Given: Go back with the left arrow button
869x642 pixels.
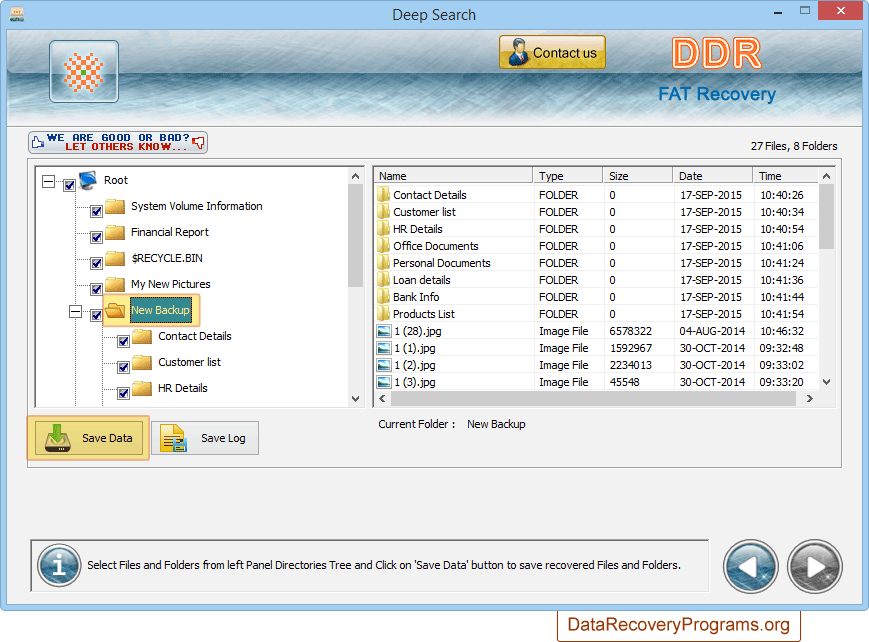Looking at the screenshot, I should [750, 567].
